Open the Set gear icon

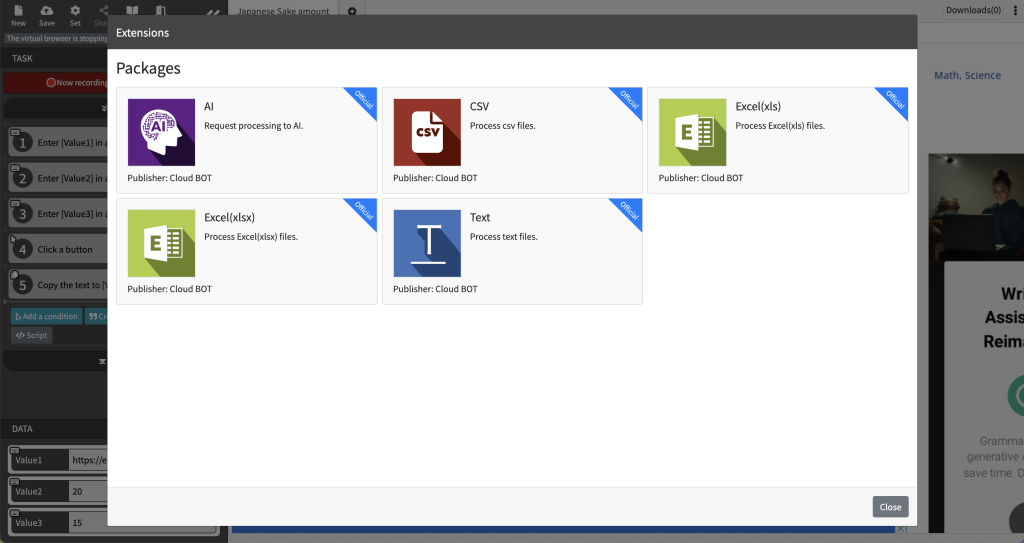click(x=75, y=10)
